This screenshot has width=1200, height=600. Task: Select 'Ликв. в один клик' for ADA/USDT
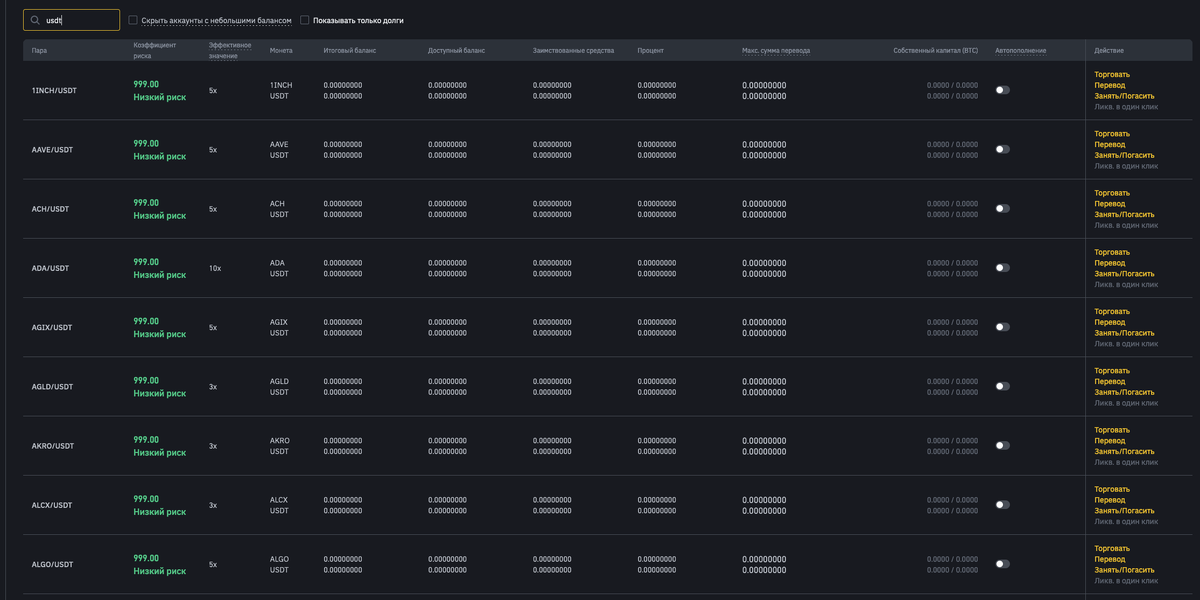(1126, 285)
